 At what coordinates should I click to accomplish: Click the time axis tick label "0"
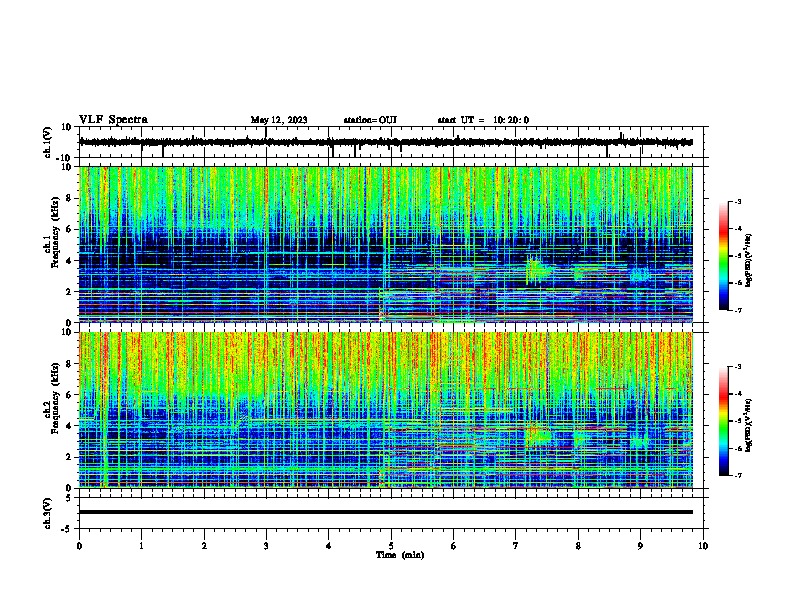(79, 546)
